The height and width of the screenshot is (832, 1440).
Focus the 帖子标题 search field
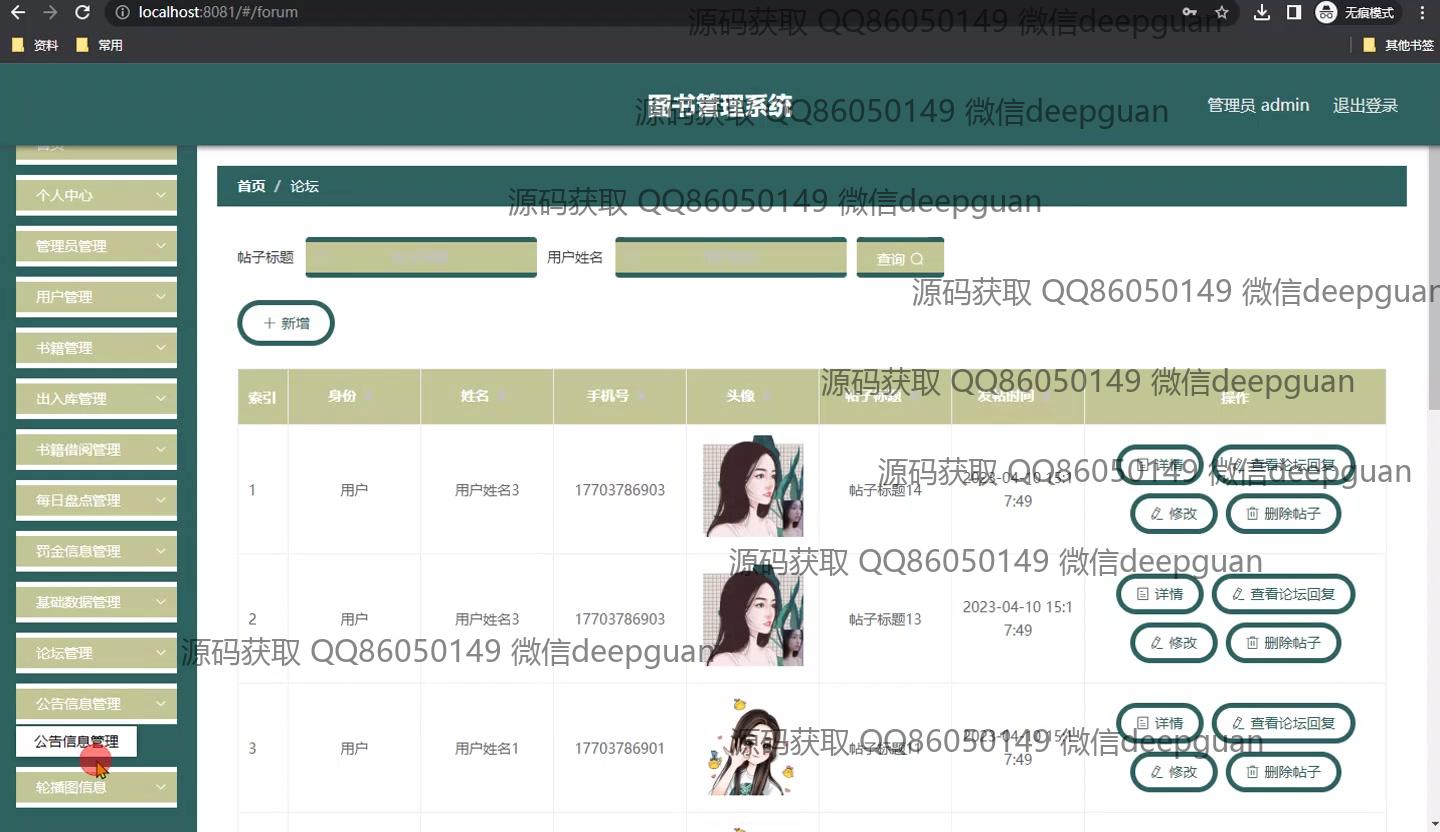pyautogui.click(x=421, y=258)
